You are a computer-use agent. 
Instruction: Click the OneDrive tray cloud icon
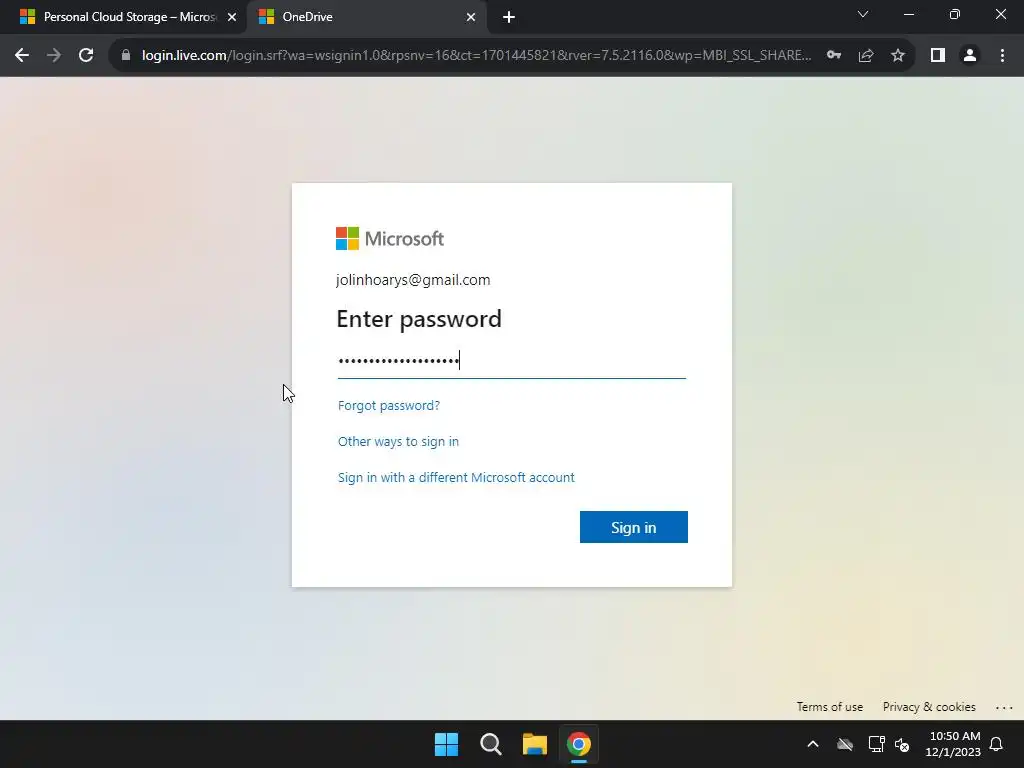[x=845, y=744]
